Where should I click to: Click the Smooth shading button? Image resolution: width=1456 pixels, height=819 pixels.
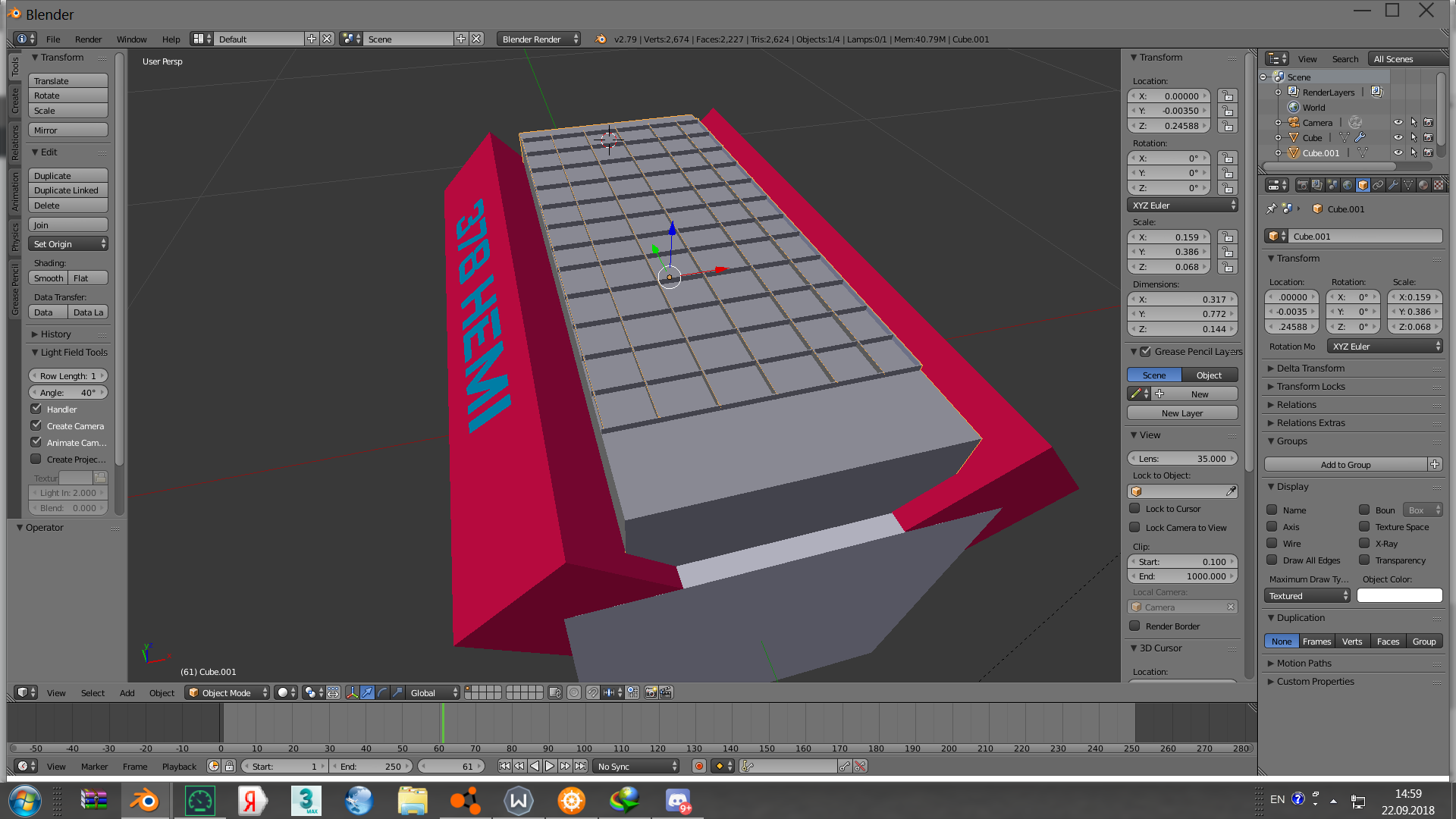pos(49,278)
